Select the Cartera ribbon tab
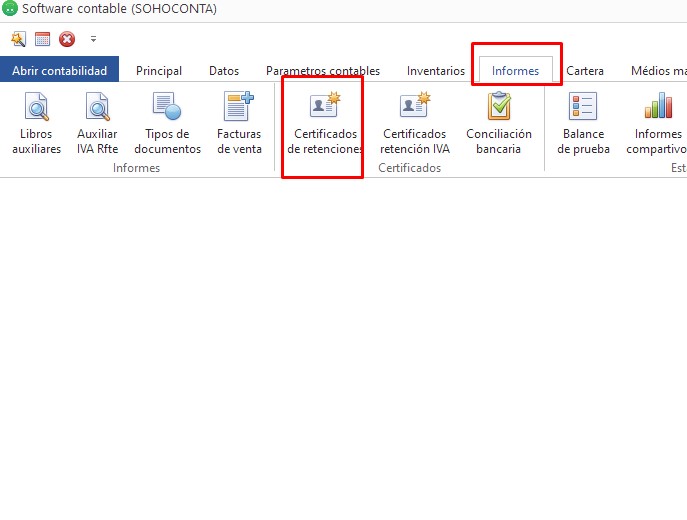This screenshot has width=687, height=520. click(585, 71)
